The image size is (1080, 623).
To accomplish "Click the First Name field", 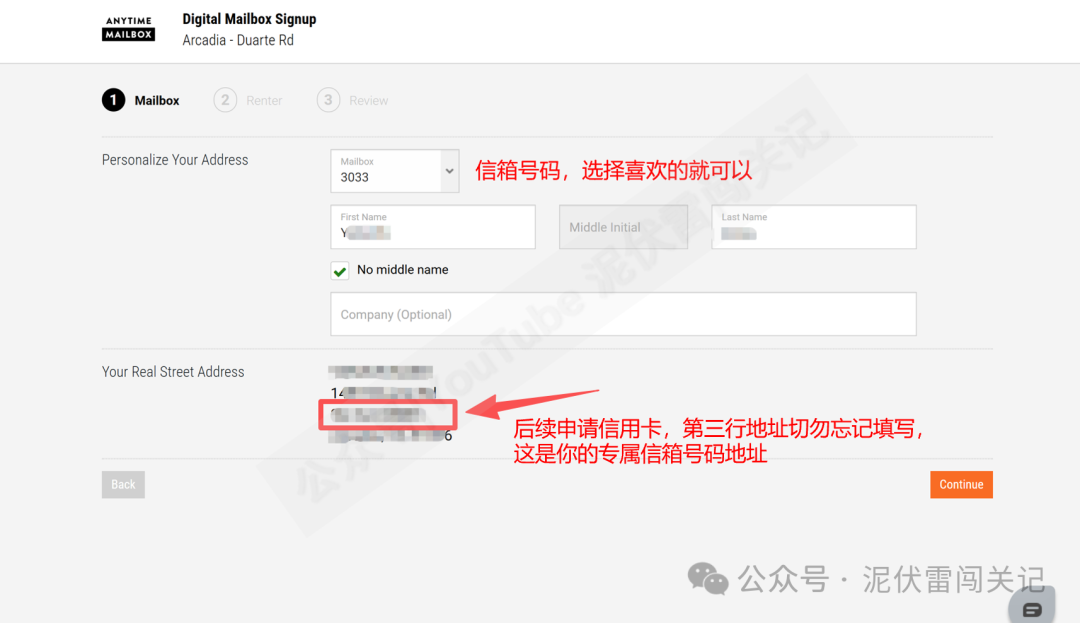I will point(433,226).
